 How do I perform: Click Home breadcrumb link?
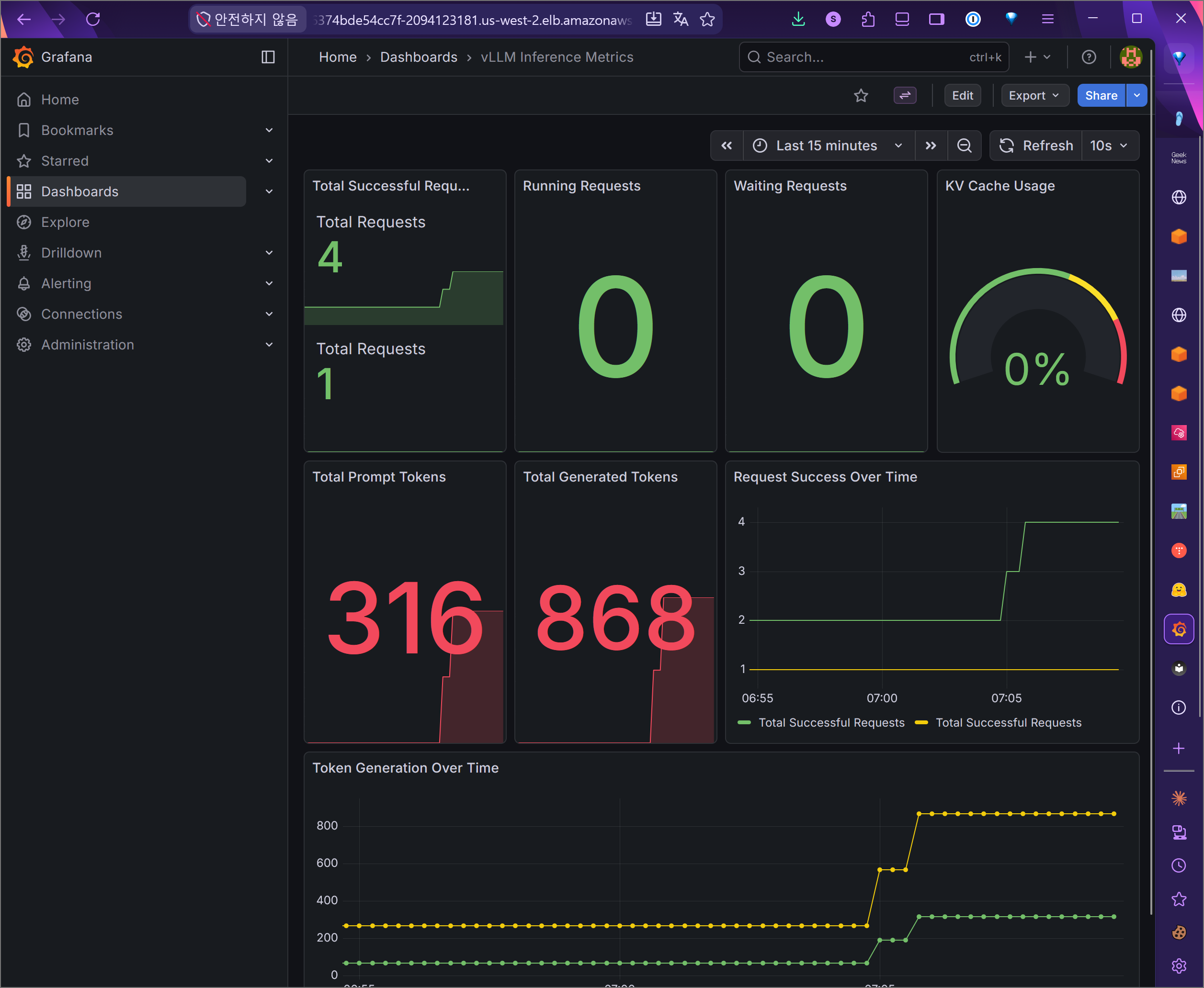[x=338, y=57]
